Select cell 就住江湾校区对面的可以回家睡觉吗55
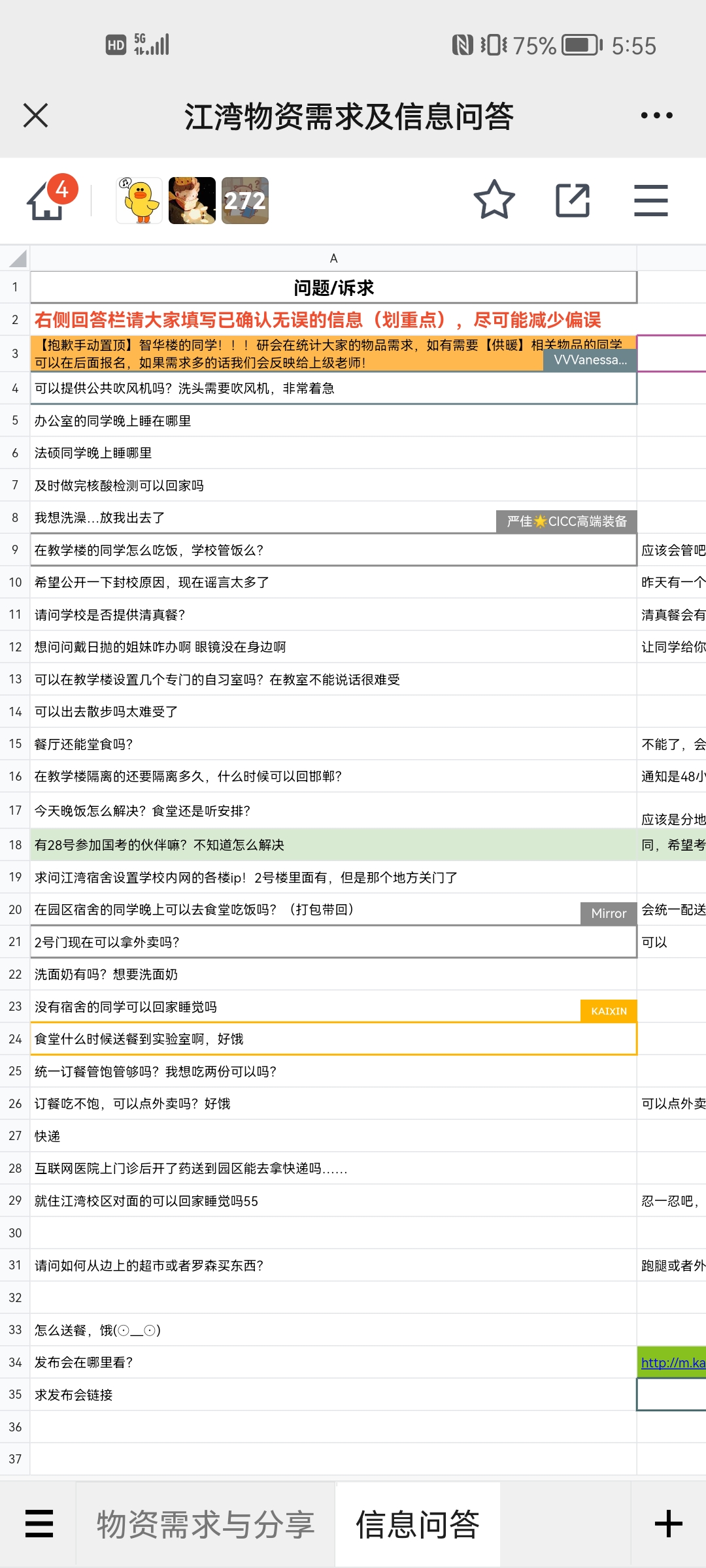 coord(333,1201)
